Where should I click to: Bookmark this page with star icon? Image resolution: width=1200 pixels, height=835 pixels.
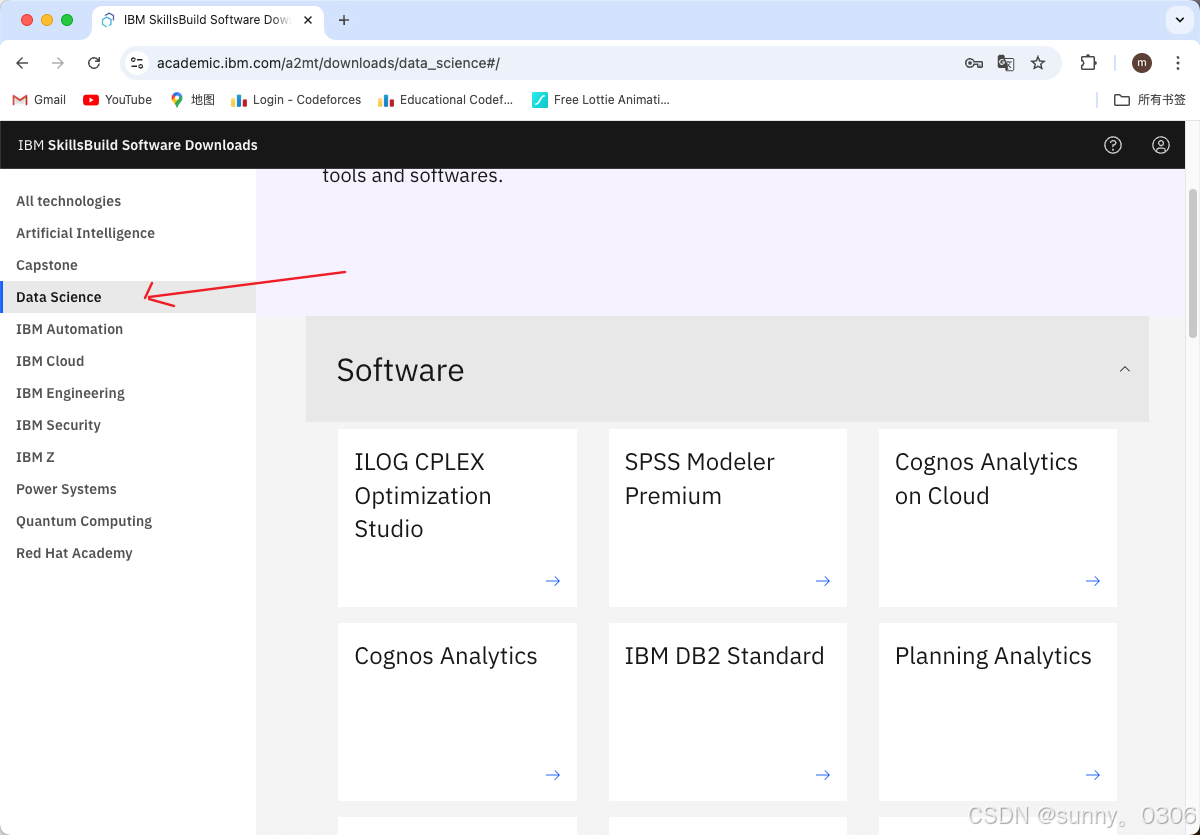1038,63
